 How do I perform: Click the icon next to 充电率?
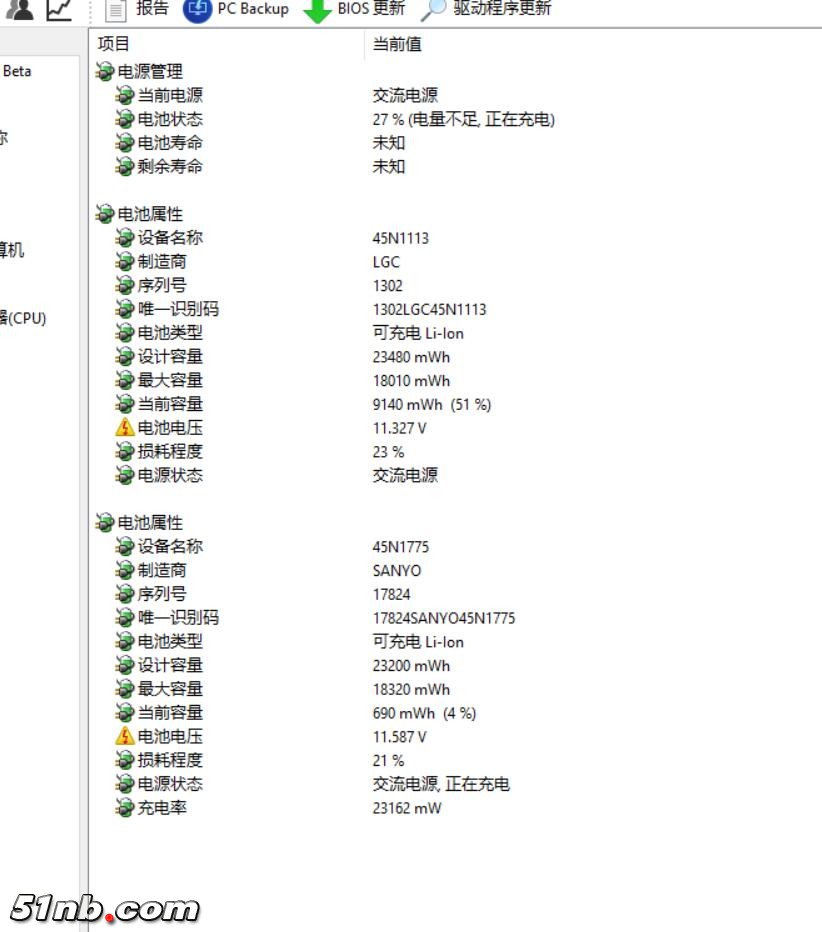click(124, 808)
